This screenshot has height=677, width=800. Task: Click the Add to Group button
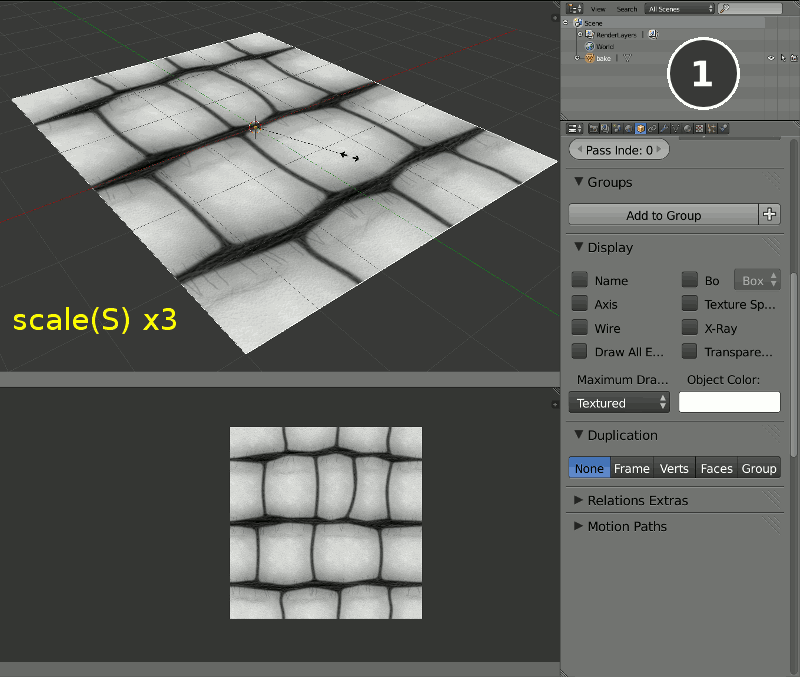click(x=663, y=214)
